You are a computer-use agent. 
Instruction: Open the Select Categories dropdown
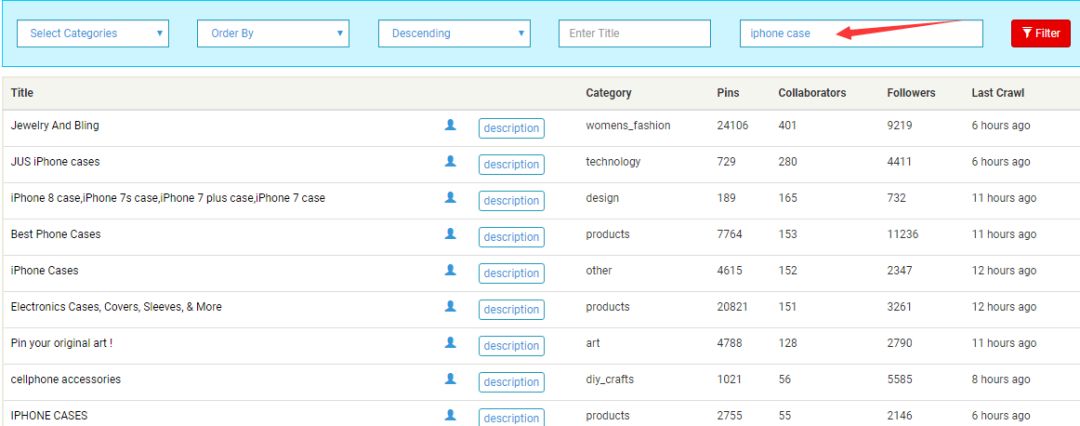93,33
